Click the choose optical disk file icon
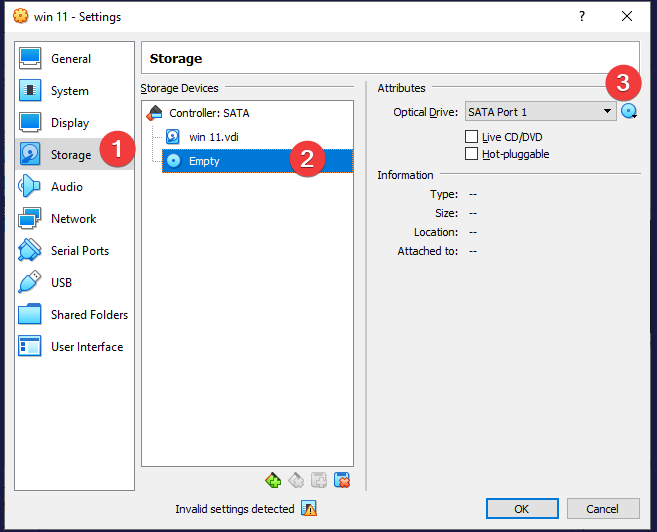The height and width of the screenshot is (532, 657). tap(629, 112)
